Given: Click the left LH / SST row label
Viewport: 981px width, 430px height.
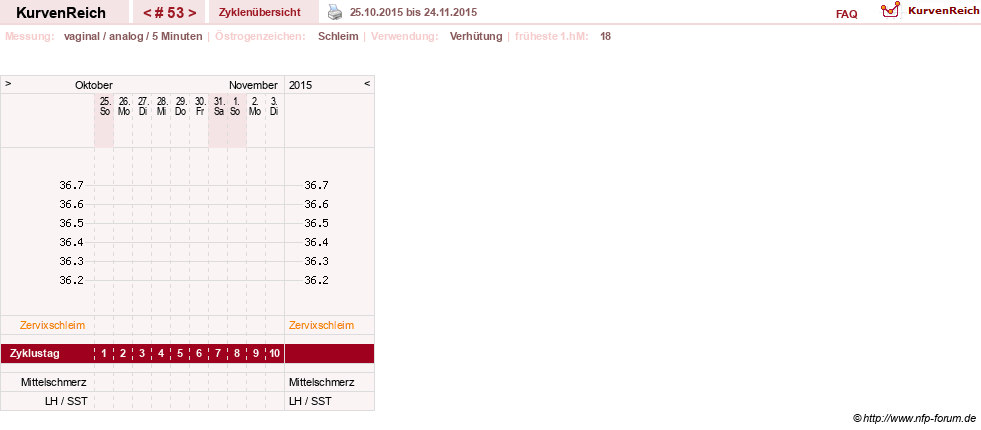Looking at the screenshot, I should tap(66, 401).
